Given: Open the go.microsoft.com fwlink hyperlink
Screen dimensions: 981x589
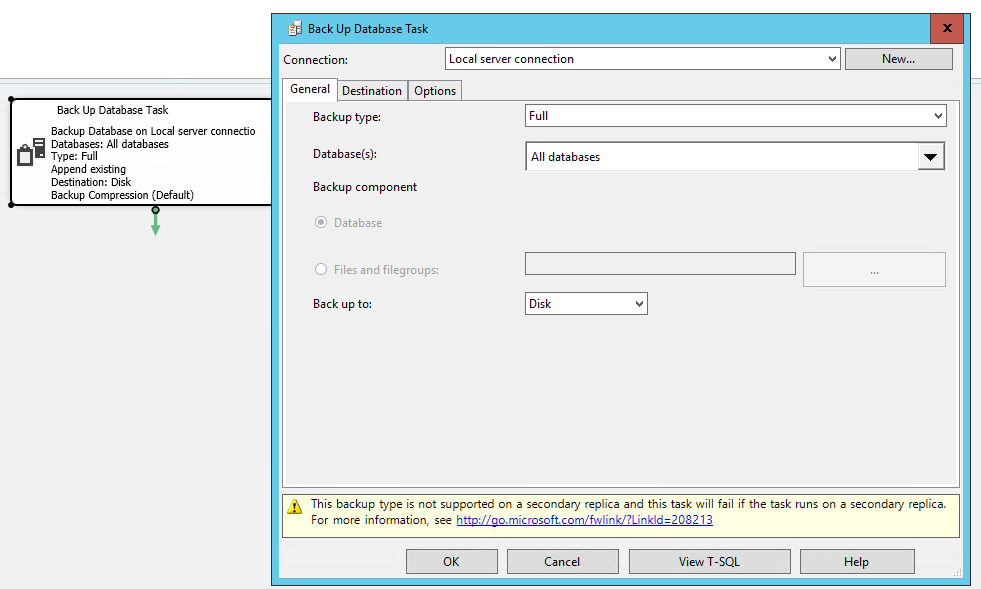Looking at the screenshot, I should (584, 520).
